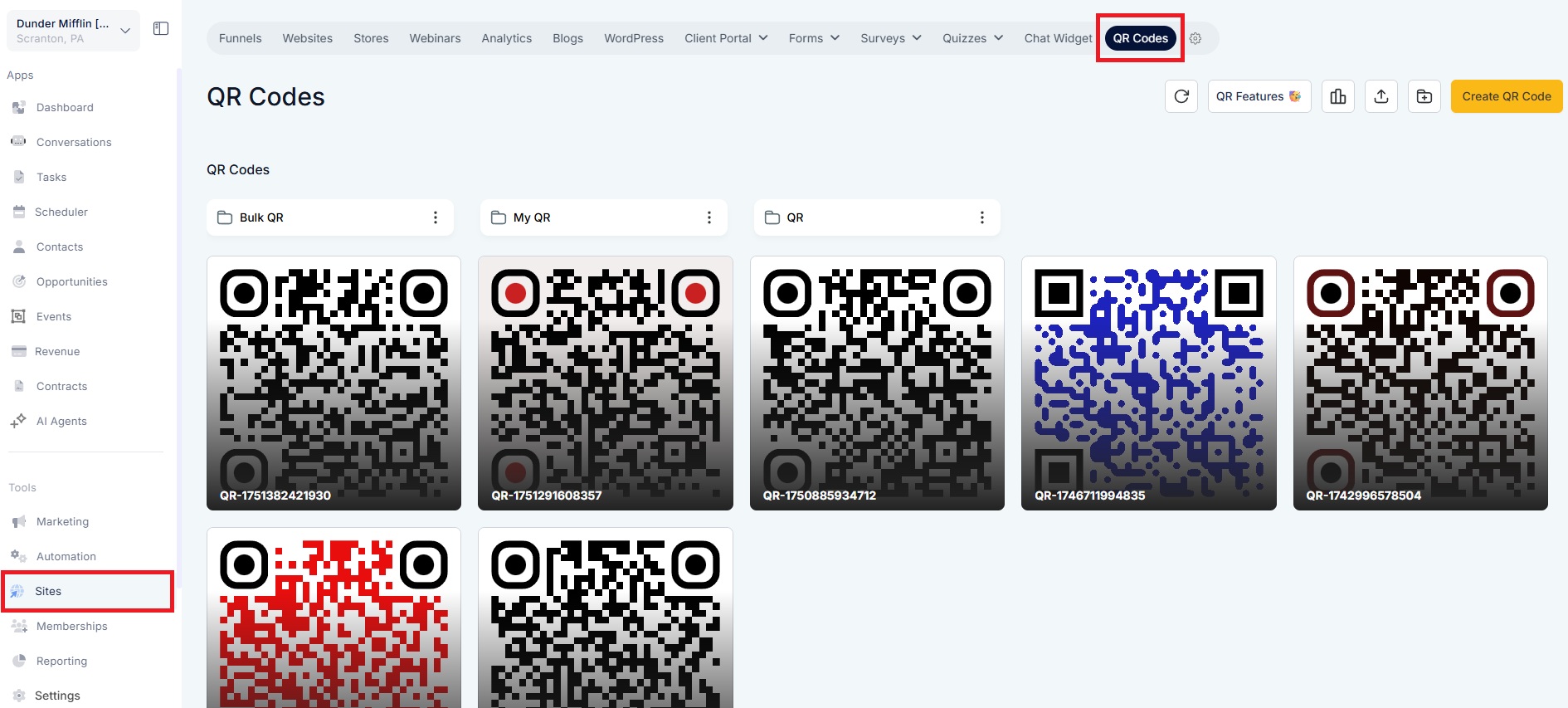Click the Opportunities sidebar icon

coord(19,281)
